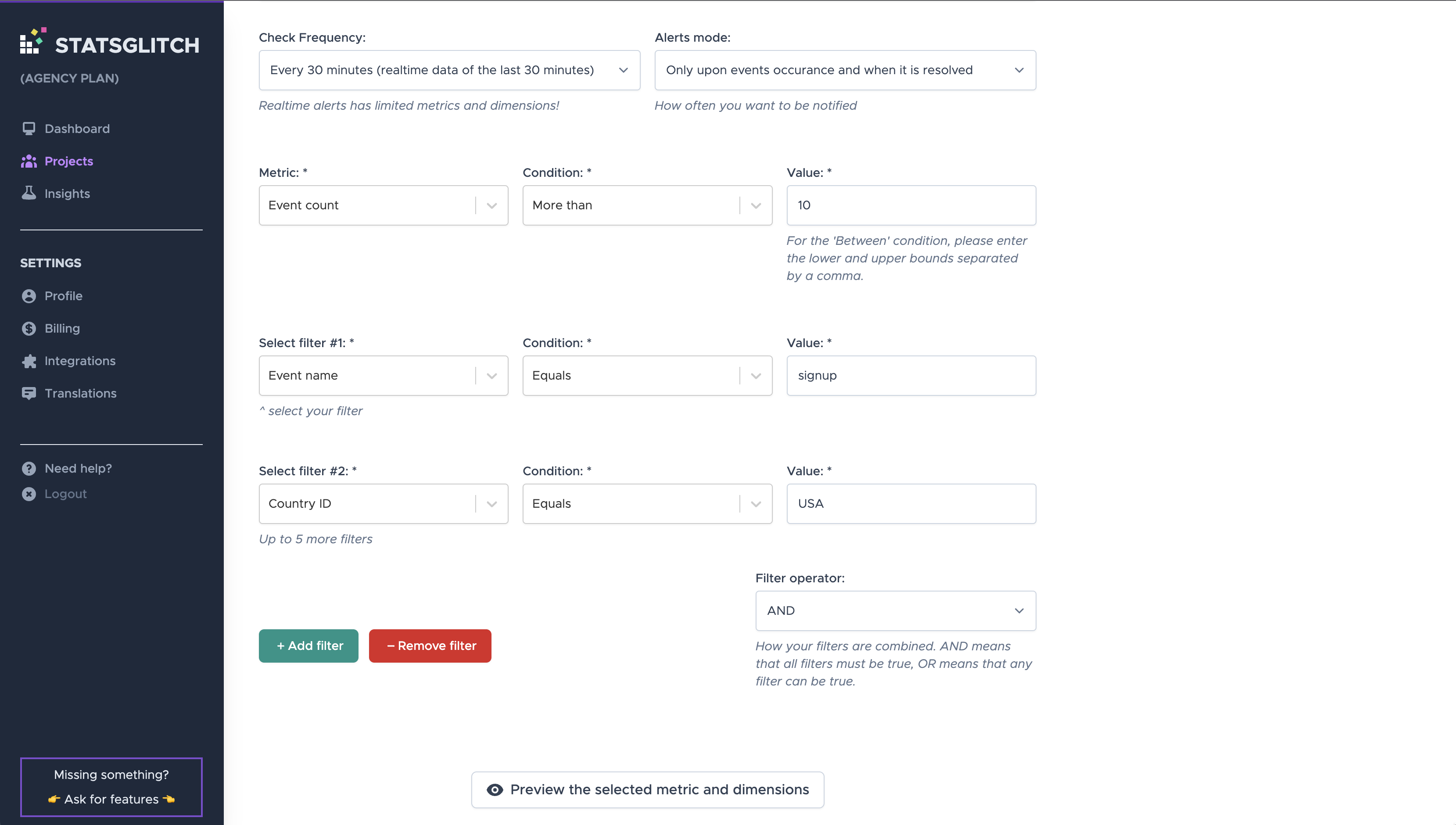Open Billing settings

(x=62, y=329)
